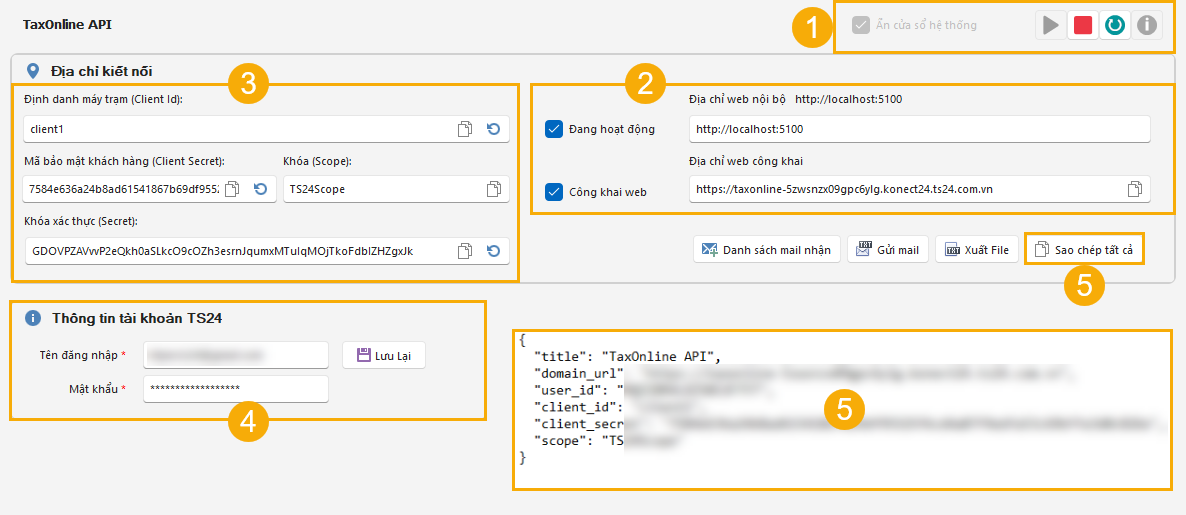Stop the service with the red square button
Screen dimensions: 1186x515
[x=1082, y=25]
